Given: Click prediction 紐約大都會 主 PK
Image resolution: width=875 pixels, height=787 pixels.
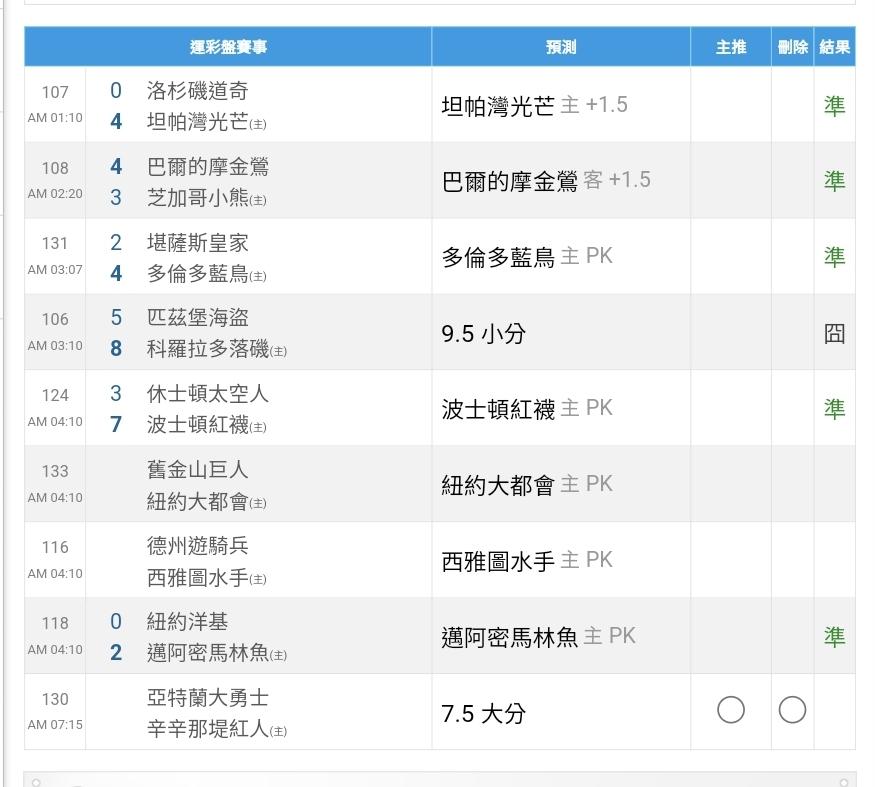Looking at the screenshot, I should point(527,484).
